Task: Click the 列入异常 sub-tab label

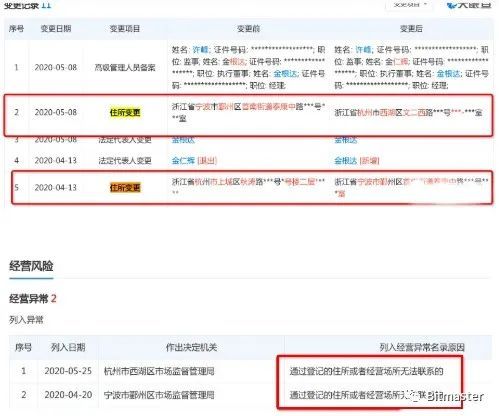Action: click(x=26, y=320)
